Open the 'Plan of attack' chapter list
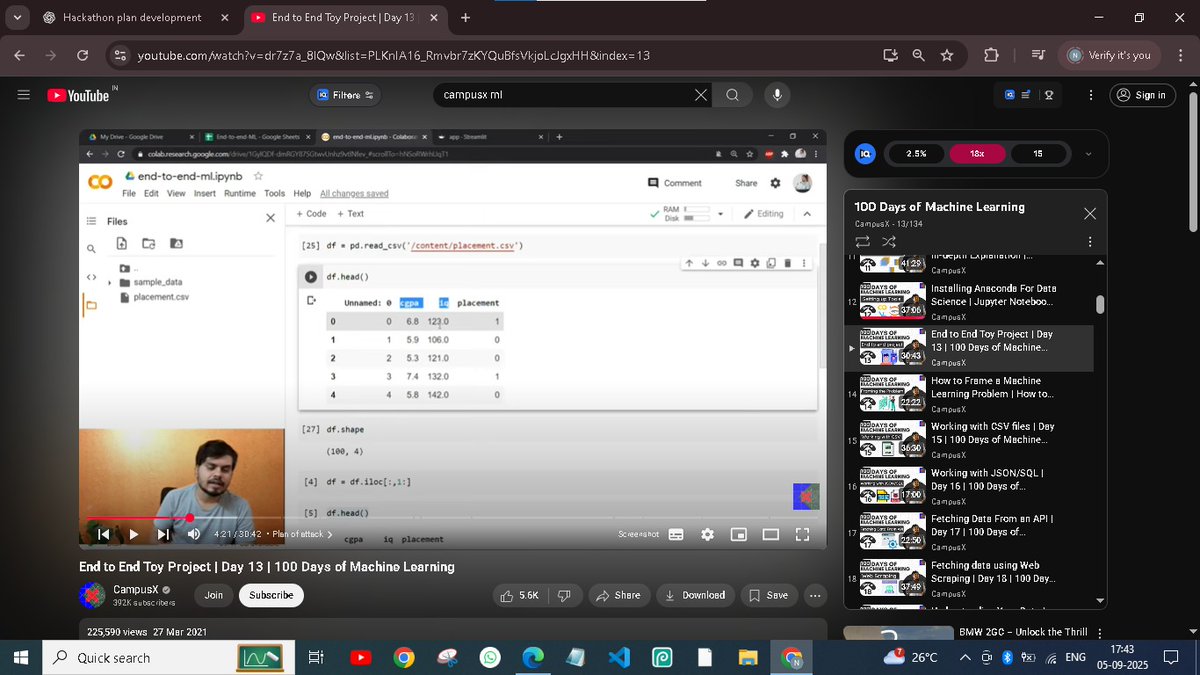This screenshot has width=1200, height=675. click(303, 534)
